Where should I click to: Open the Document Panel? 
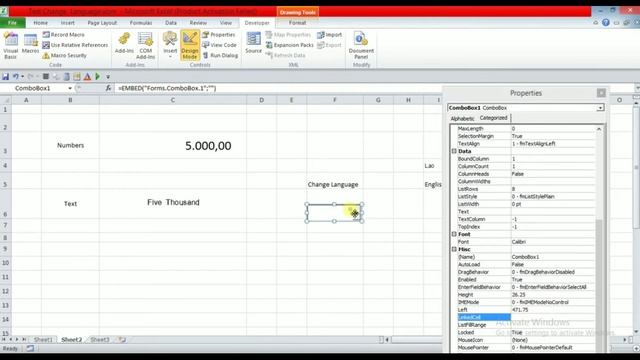361,46
